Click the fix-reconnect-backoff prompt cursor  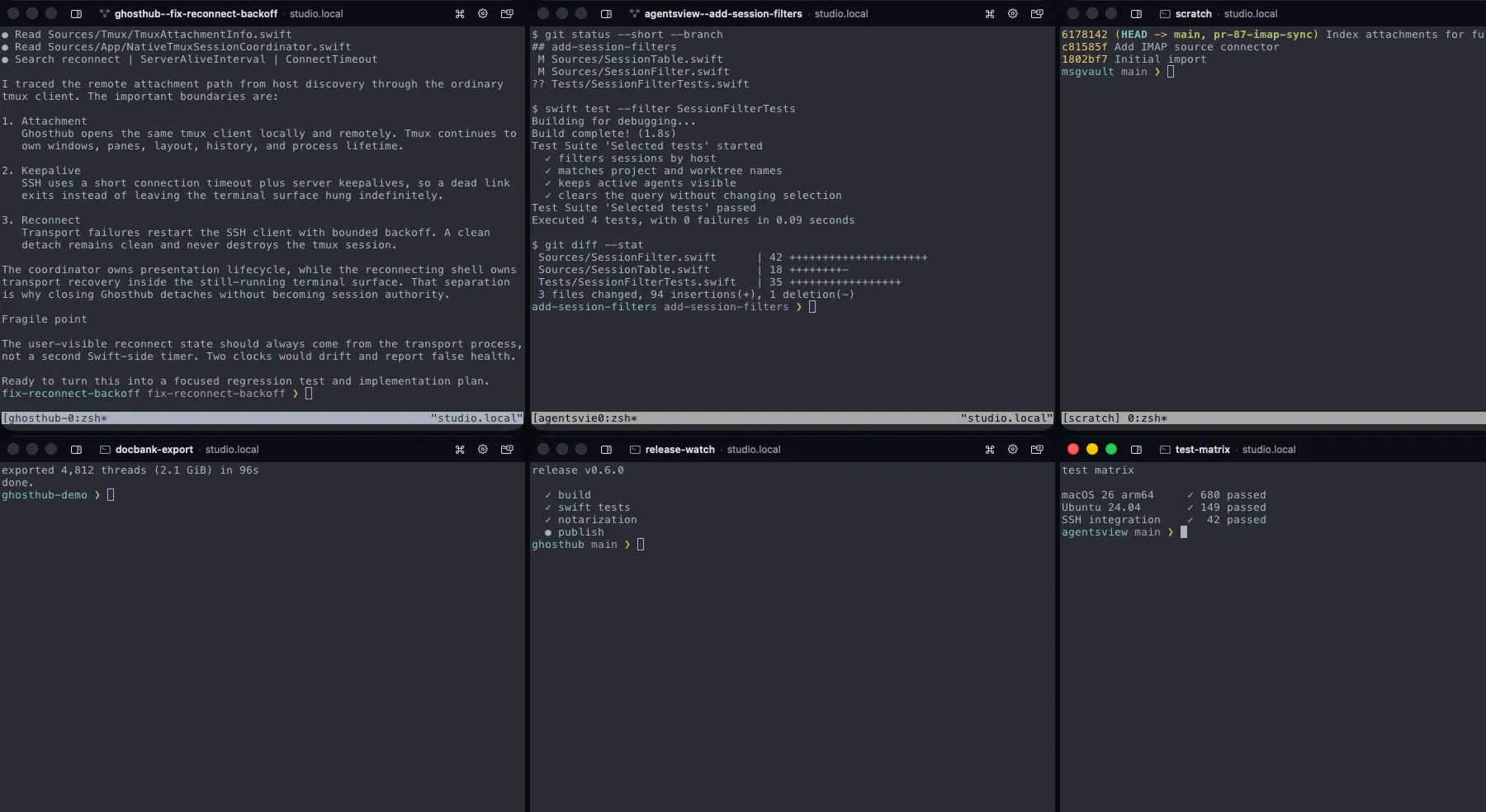(x=309, y=394)
